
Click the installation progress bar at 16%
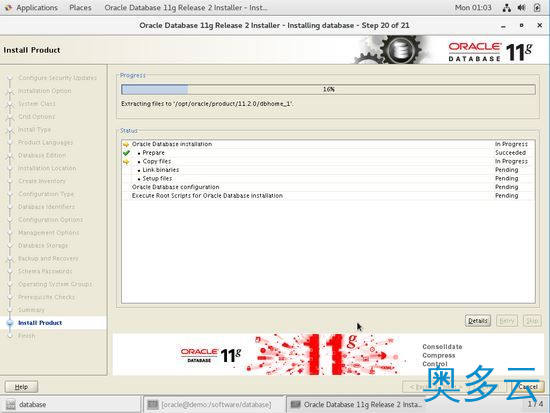point(328,89)
